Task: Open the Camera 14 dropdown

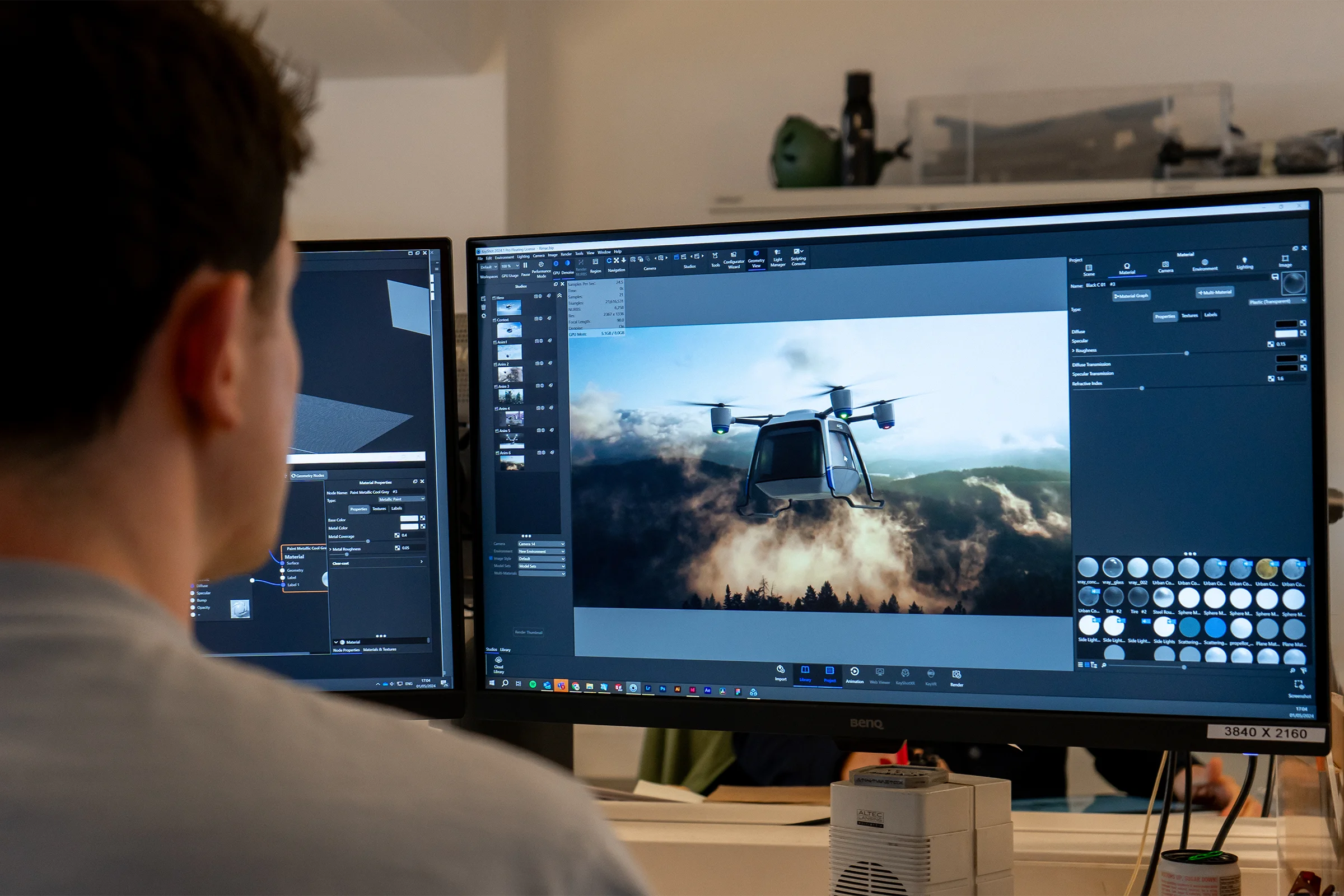Action: click(x=540, y=543)
